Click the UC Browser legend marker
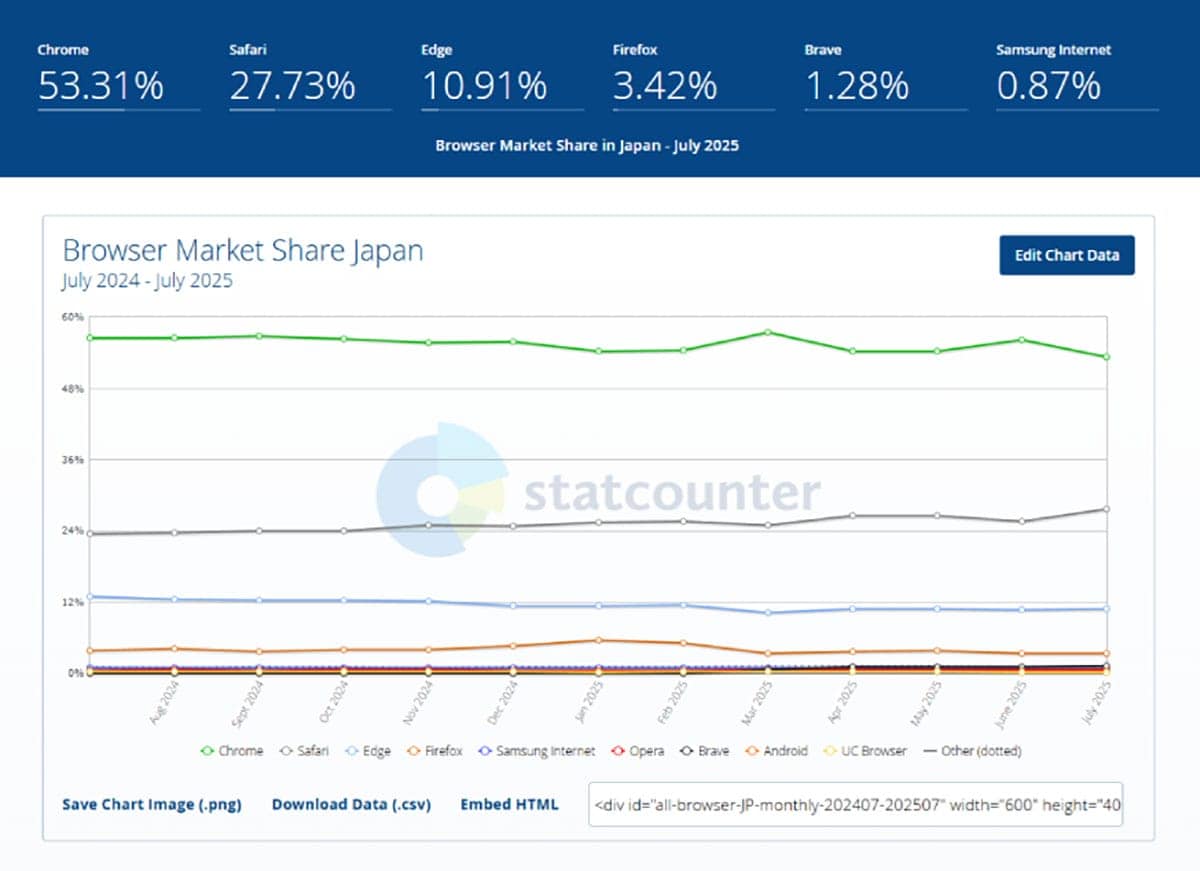The height and width of the screenshot is (871, 1200). coord(832,750)
